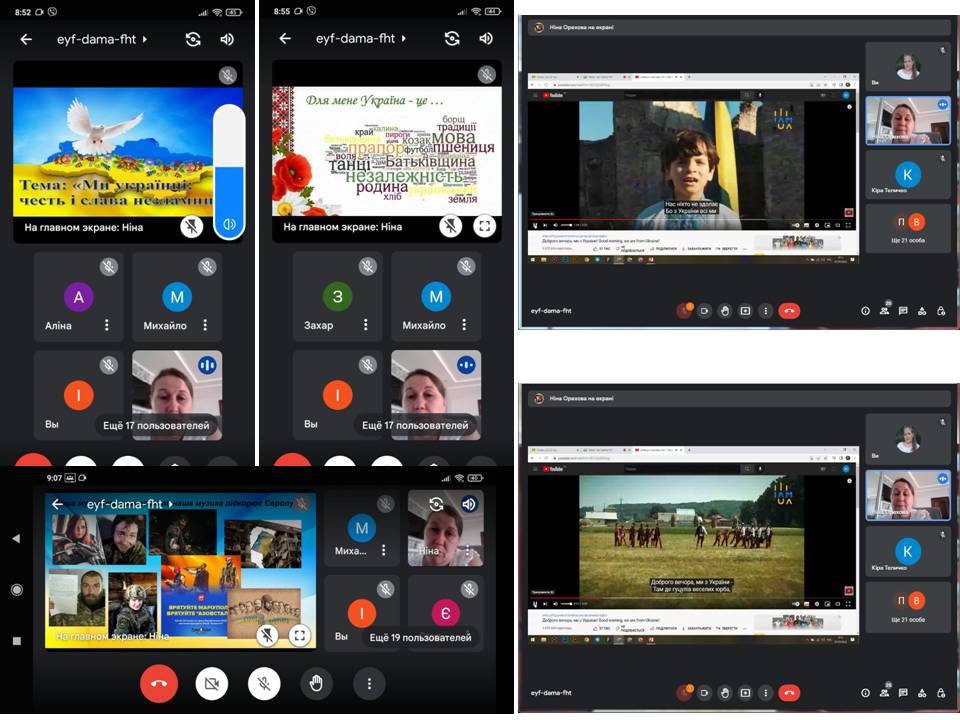Select Кіра Теличко's tile in top desktop window
960x720 pixels.
click(907, 174)
